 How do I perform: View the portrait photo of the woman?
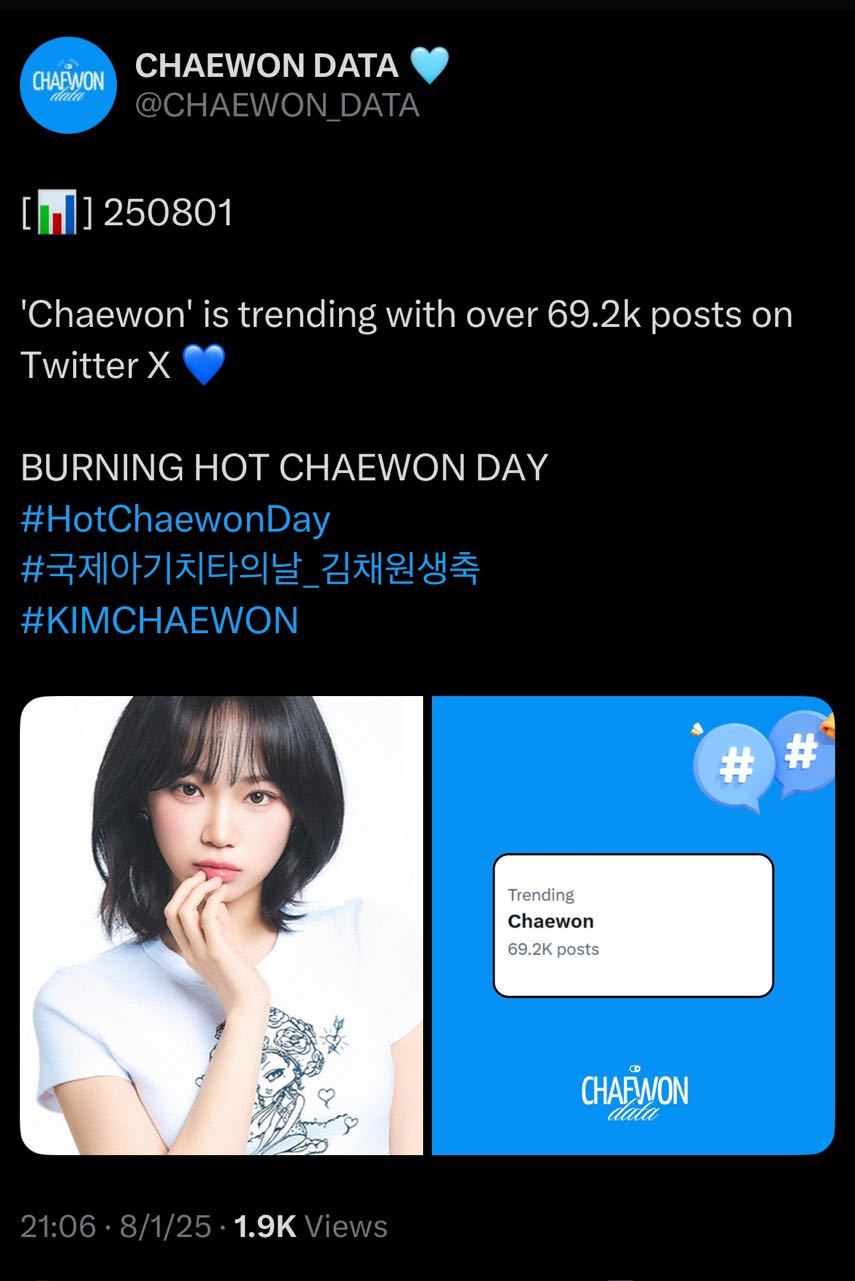pyautogui.click(x=222, y=925)
